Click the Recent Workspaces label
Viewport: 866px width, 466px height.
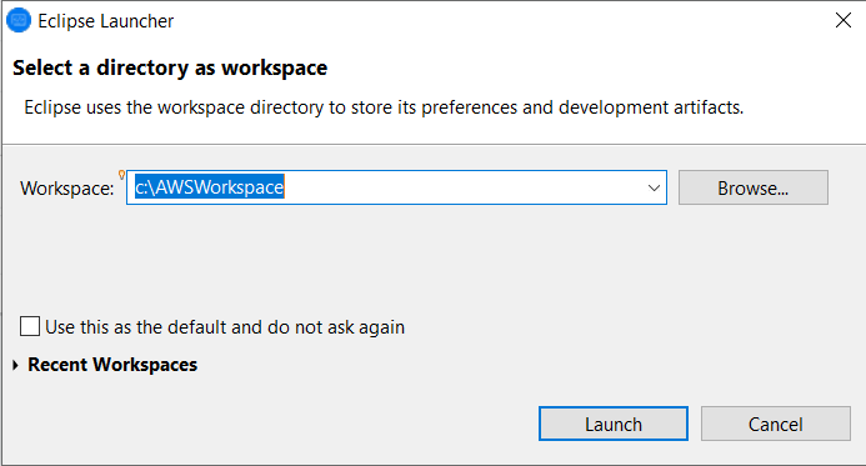point(112,365)
